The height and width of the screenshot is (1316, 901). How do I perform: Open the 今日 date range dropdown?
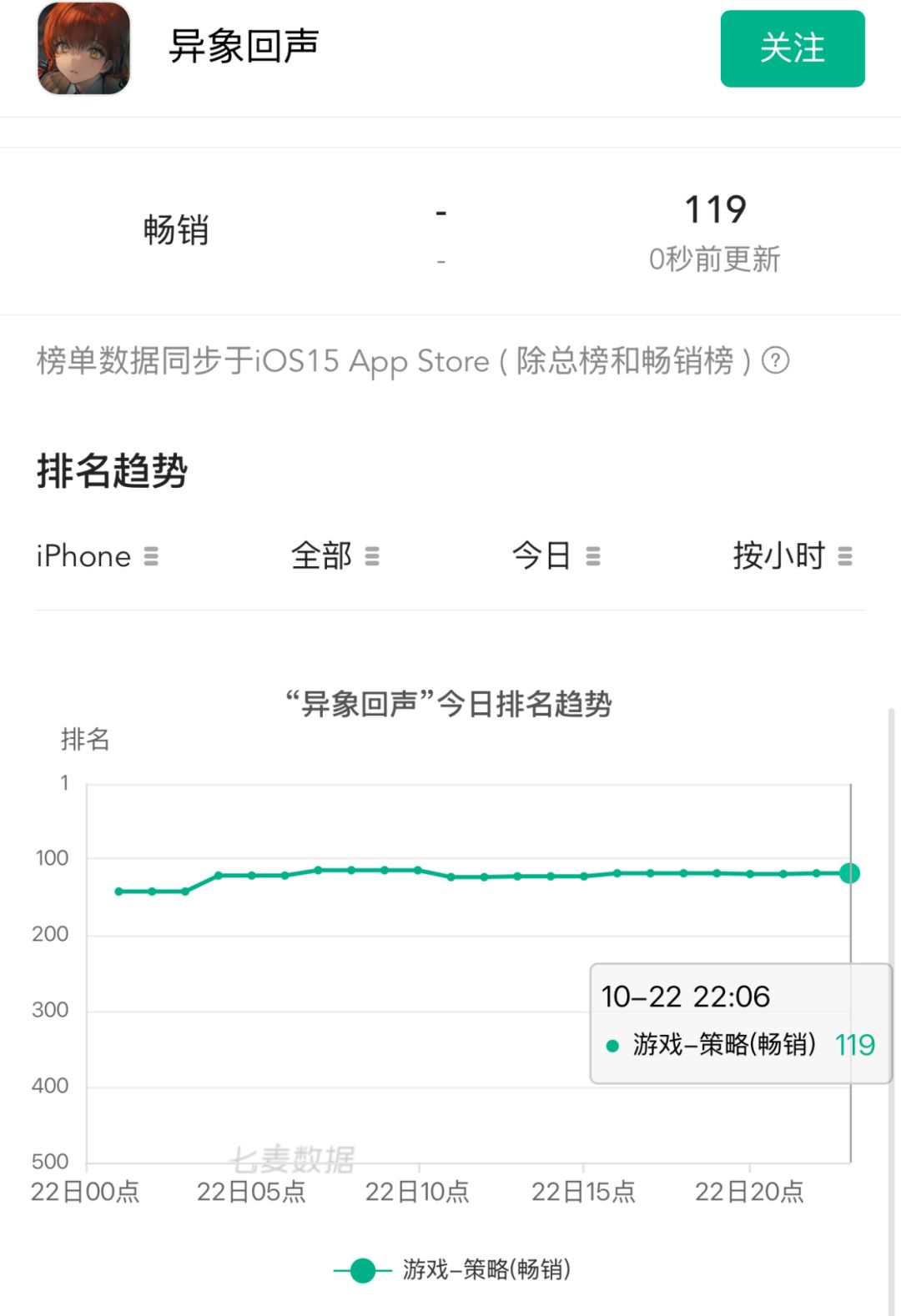pyautogui.click(x=556, y=556)
